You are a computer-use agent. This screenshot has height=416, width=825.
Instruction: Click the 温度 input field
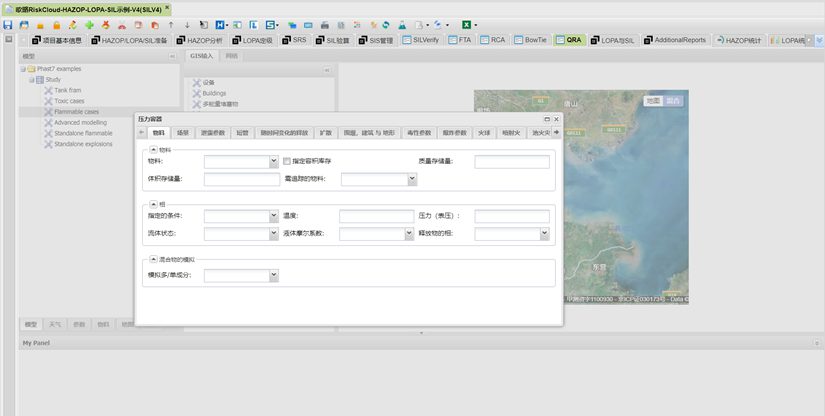coord(376,216)
